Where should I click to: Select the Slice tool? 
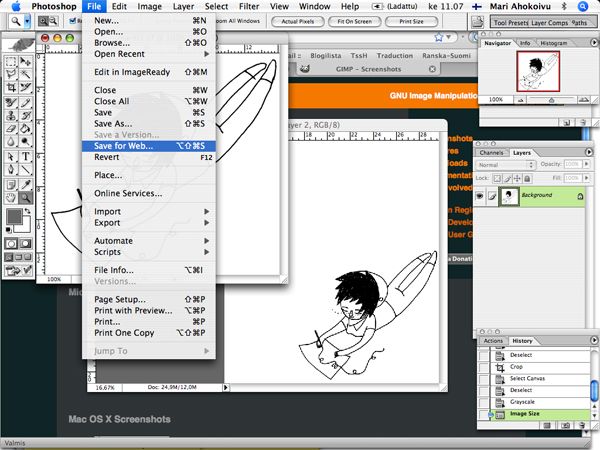[x=26, y=87]
